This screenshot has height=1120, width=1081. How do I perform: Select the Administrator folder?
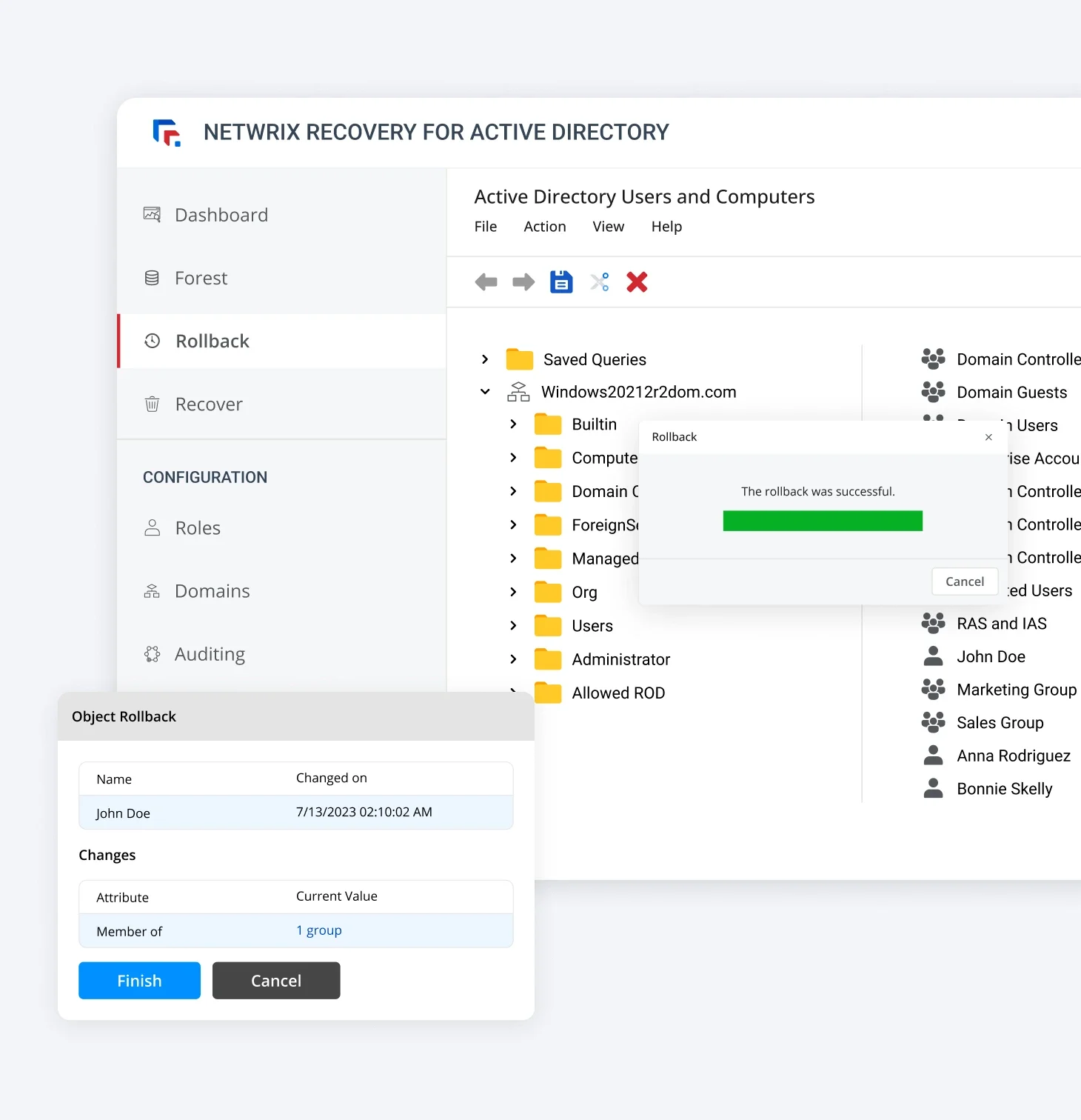tap(602, 659)
